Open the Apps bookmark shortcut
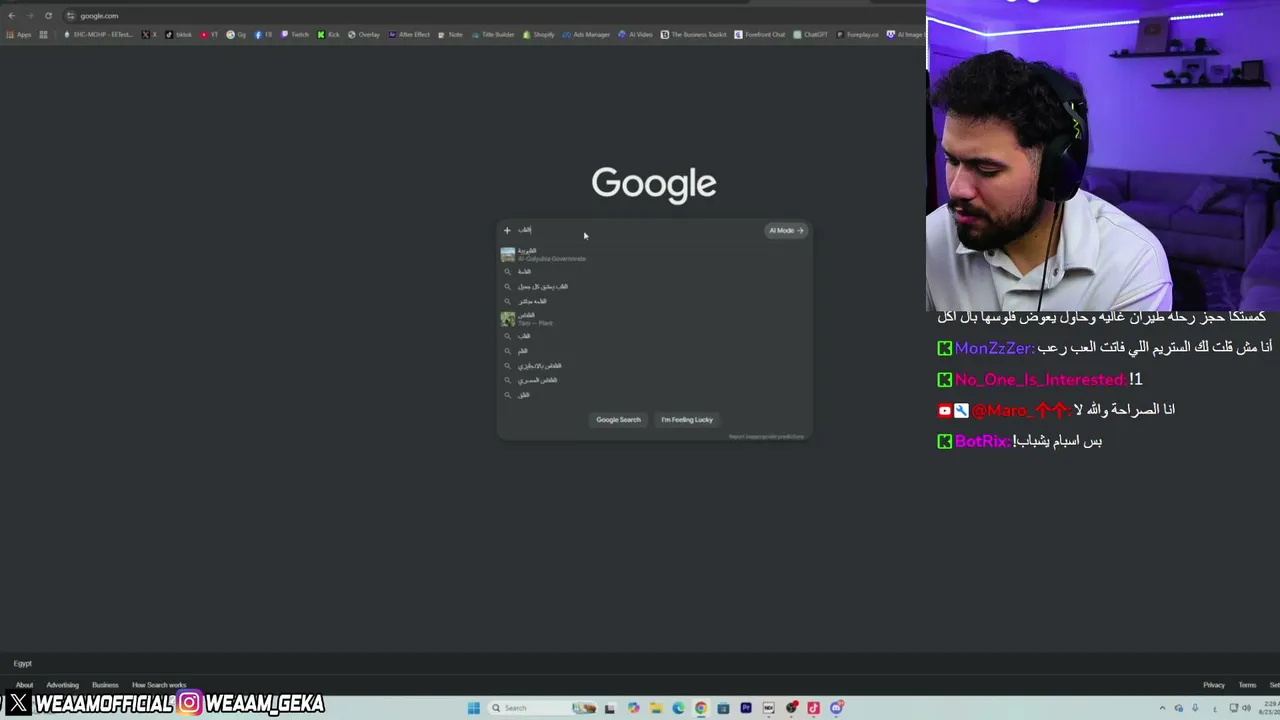The width and height of the screenshot is (1280, 720). click(x=19, y=35)
